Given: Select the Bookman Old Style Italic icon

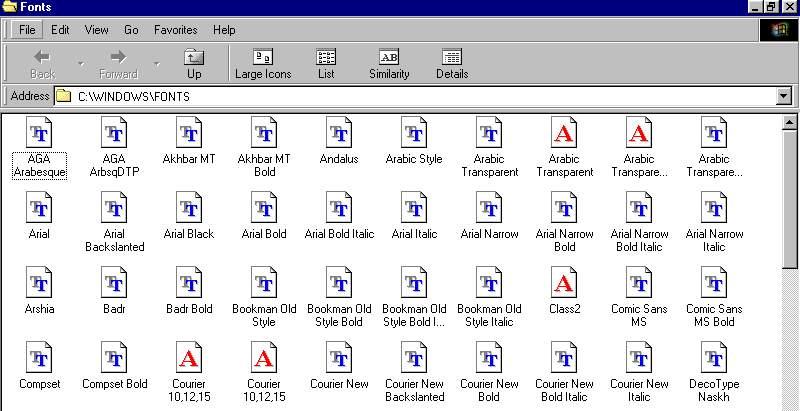Looking at the screenshot, I should tap(489, 282).
